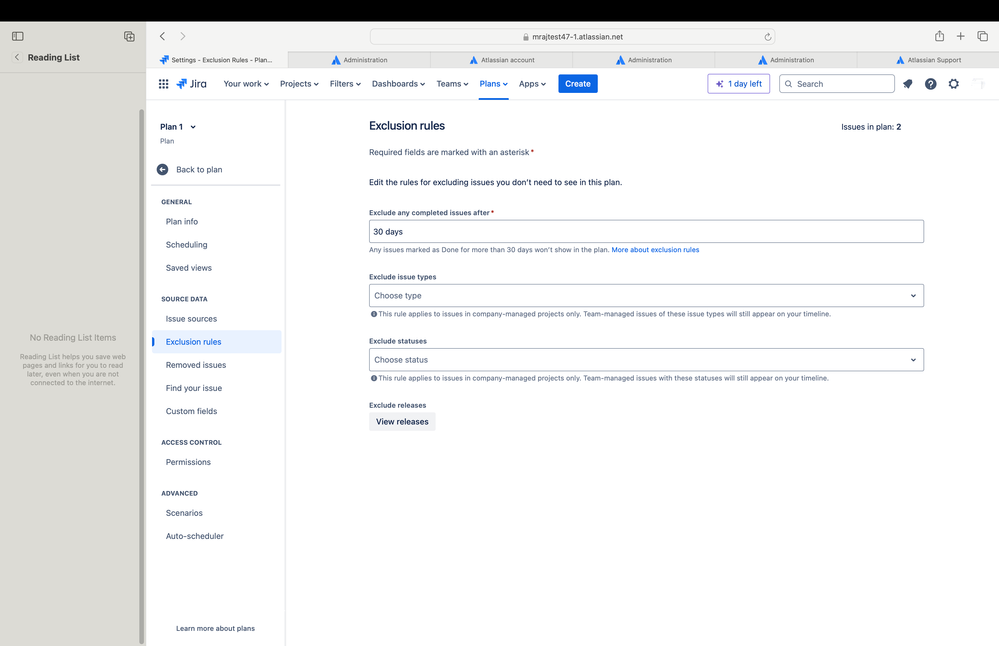Open Removed issues page
The image size is (999, 646).
pyautogui.click(x=196, y=365)
